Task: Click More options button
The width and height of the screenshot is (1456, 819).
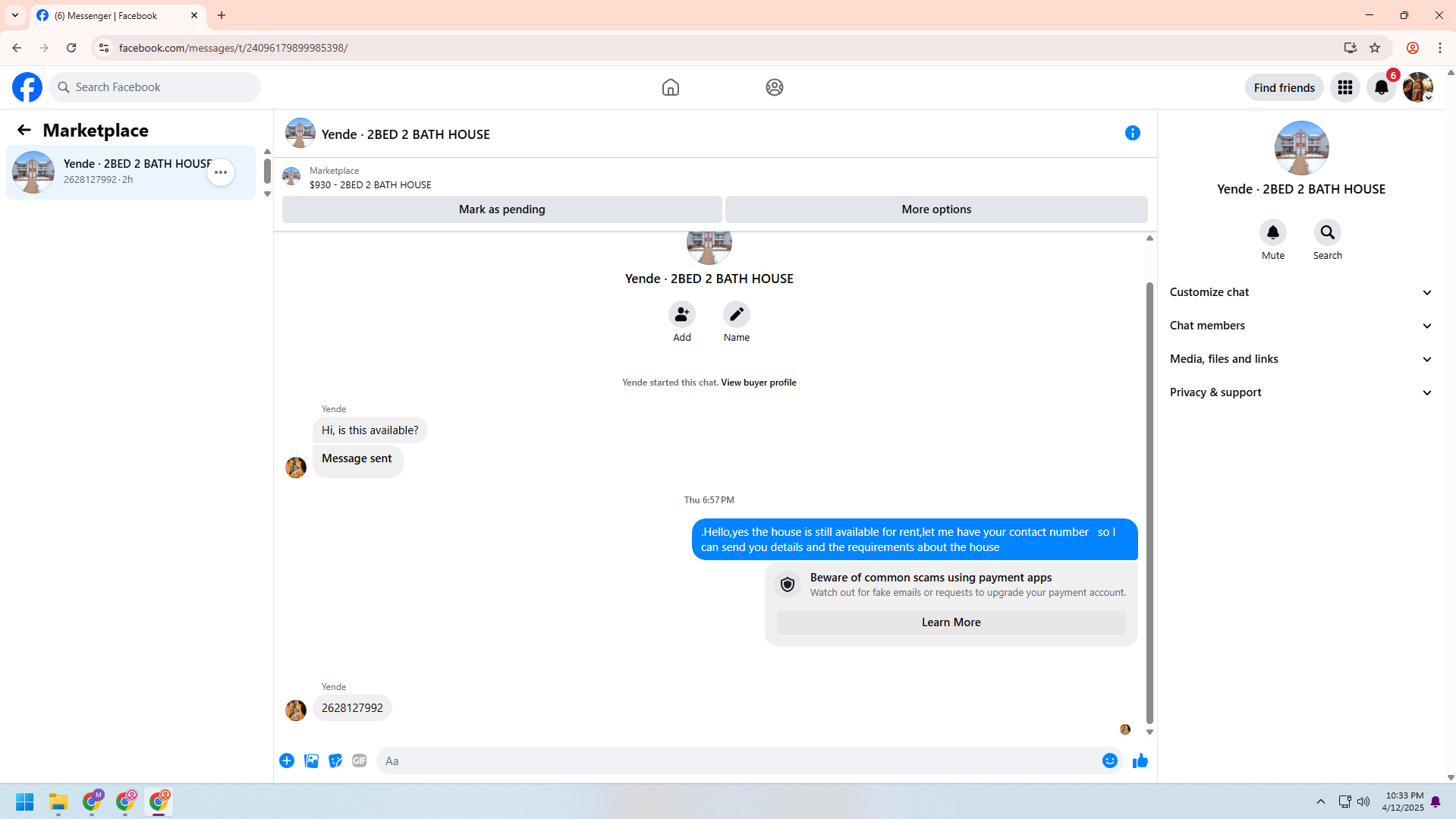Action: pyautogui.click(x=936, y=209)
